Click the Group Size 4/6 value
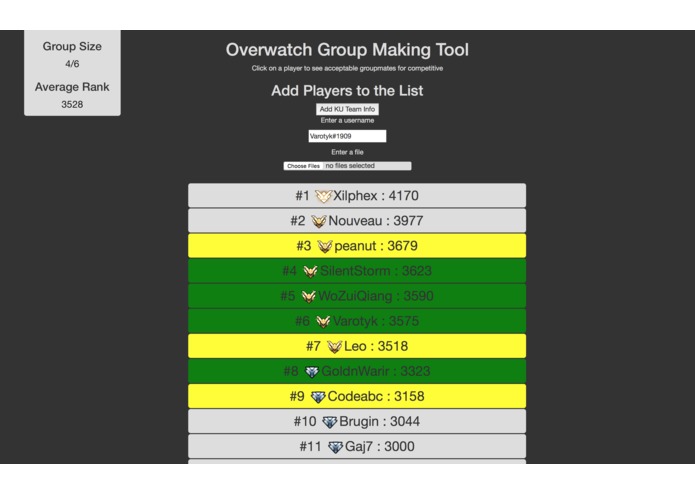Image resolution: width=695 pixels, height=494 pixels. (72, 64)
